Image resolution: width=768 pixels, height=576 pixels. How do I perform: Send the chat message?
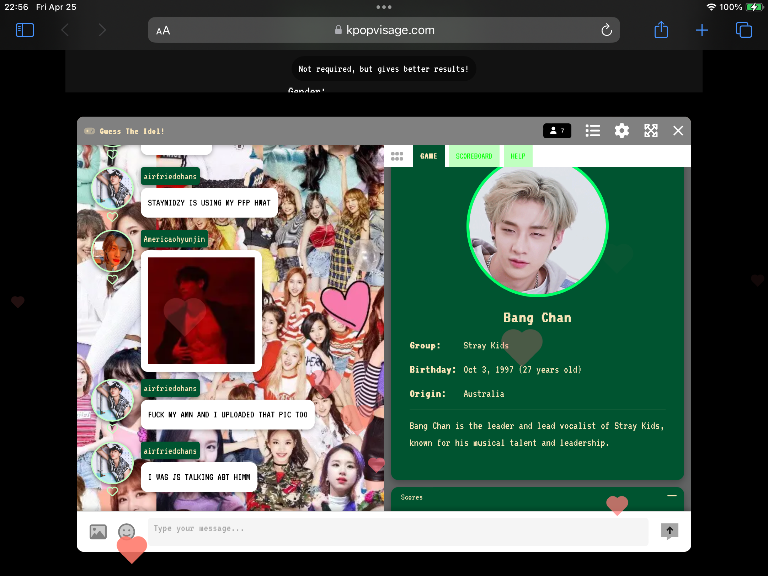[669, 531]
